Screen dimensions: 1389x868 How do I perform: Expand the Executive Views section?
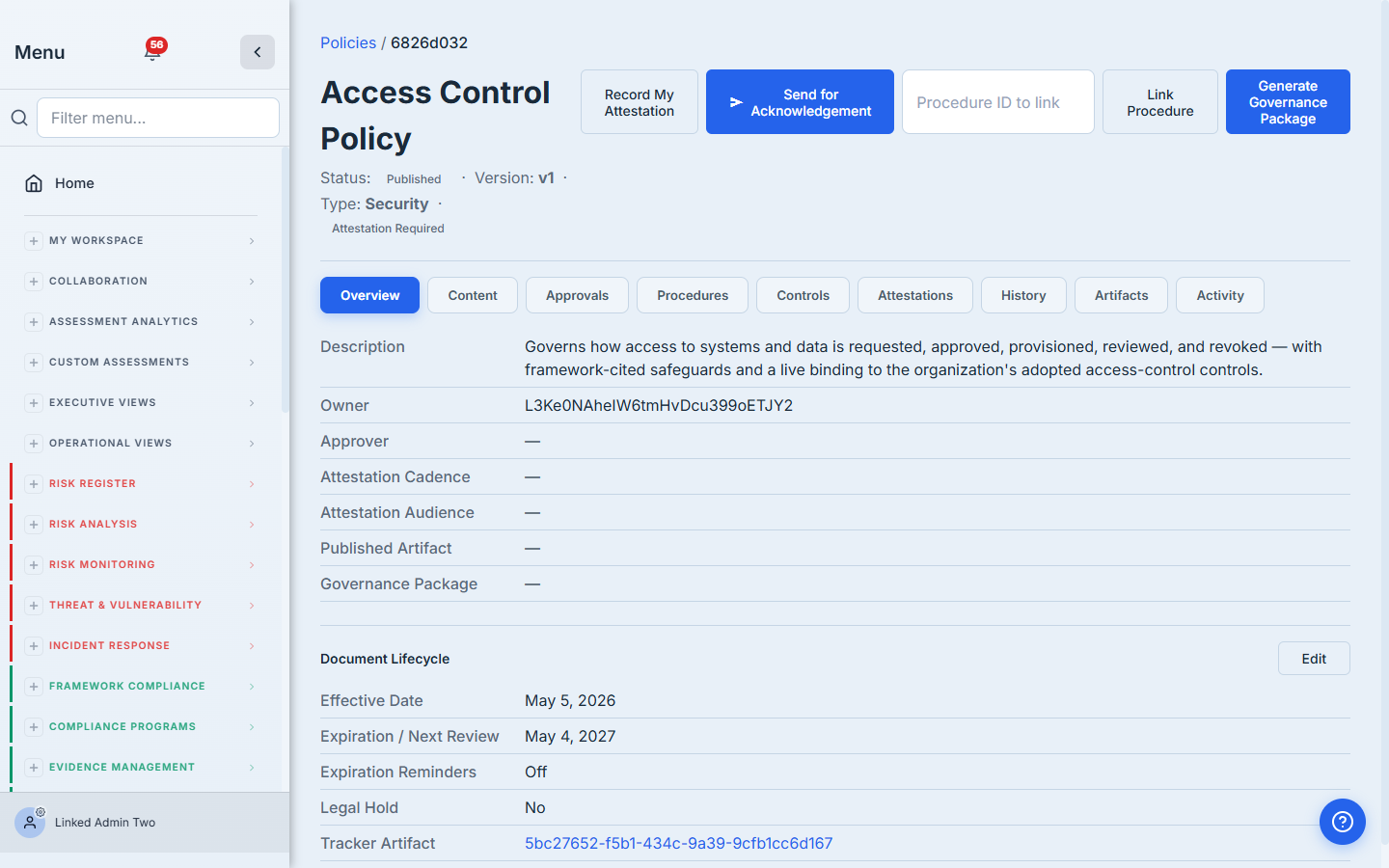142,403
